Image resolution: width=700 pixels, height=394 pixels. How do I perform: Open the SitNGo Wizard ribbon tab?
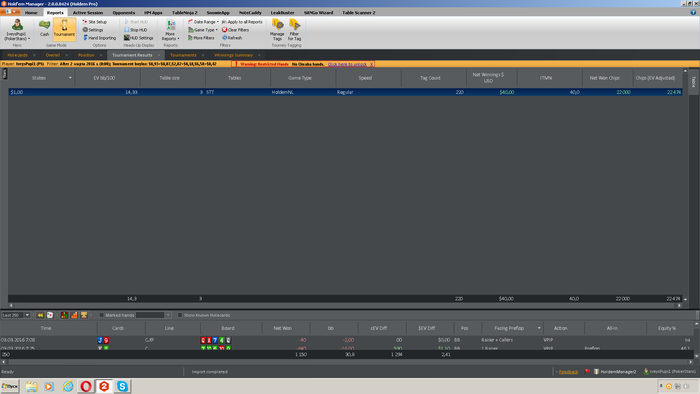318,12
